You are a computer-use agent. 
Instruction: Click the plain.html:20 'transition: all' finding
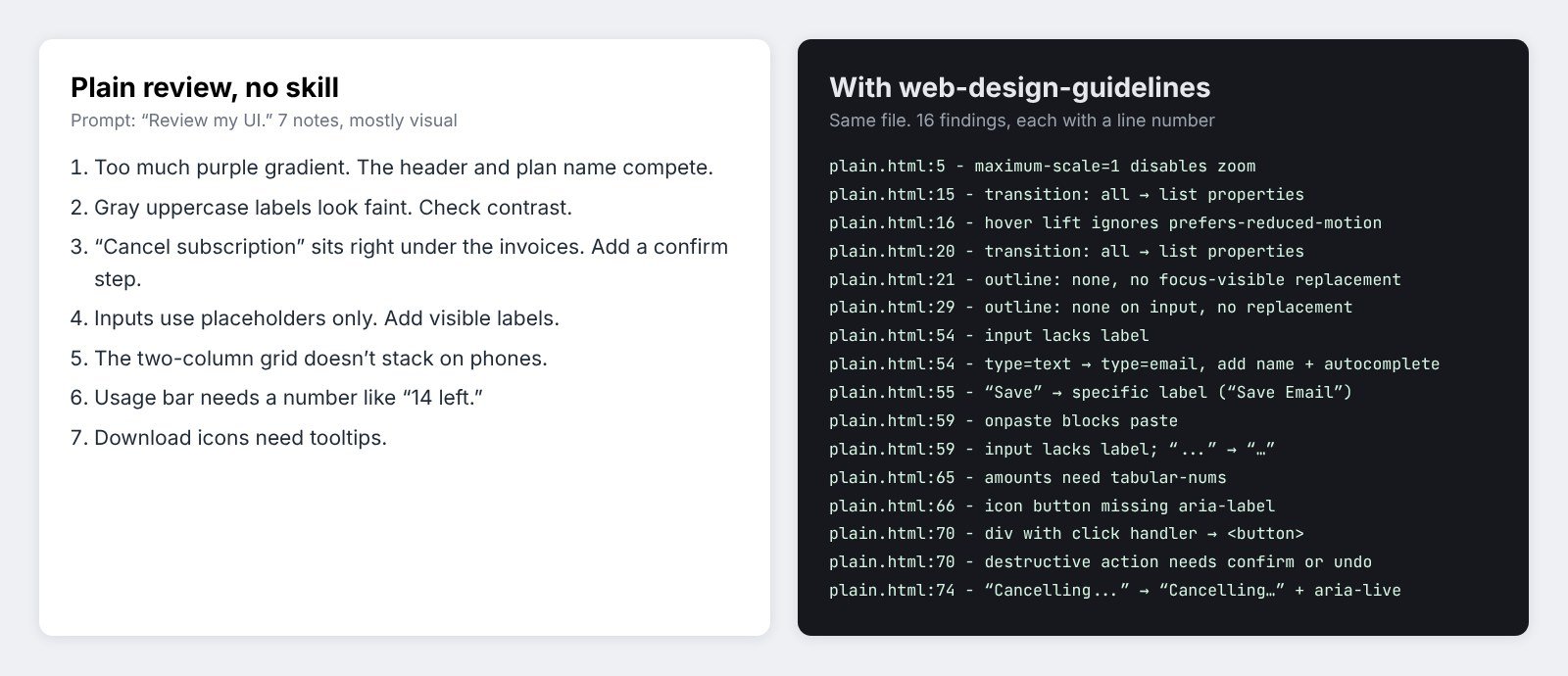[1066, 252]
